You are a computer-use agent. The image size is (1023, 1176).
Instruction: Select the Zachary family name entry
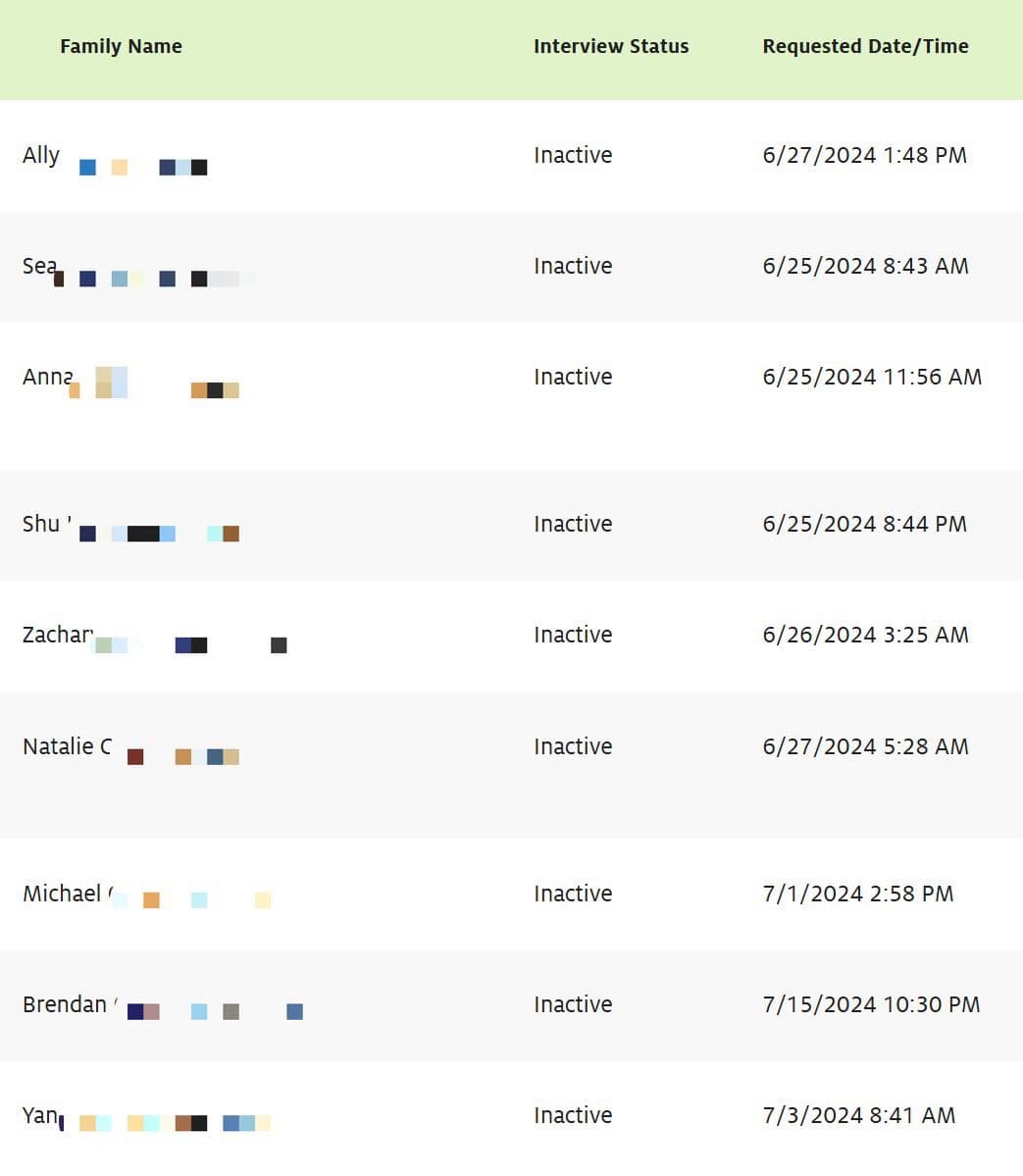(x=58, y=635)
